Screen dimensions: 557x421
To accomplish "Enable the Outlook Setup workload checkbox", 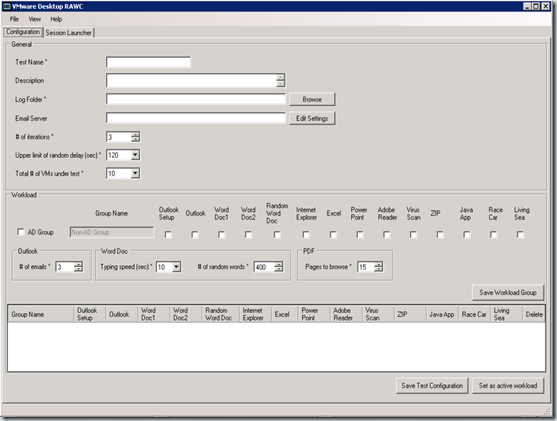I will [168, 235].
